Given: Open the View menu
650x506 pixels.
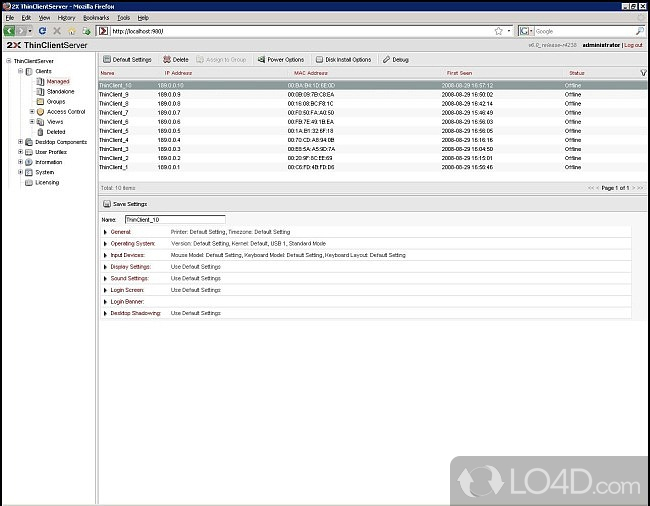Looking at the screenshot, I should click(x=44, y=18).
